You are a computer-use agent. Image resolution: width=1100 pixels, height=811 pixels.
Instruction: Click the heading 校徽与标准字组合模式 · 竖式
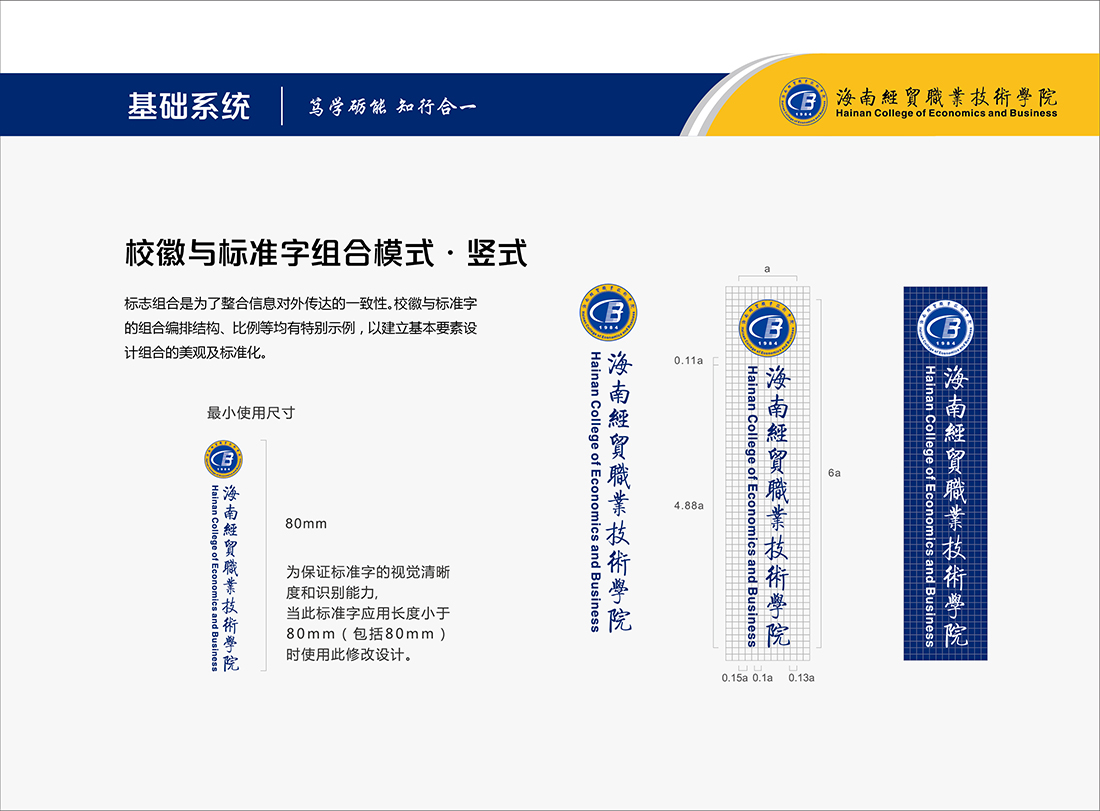(326, 253)
